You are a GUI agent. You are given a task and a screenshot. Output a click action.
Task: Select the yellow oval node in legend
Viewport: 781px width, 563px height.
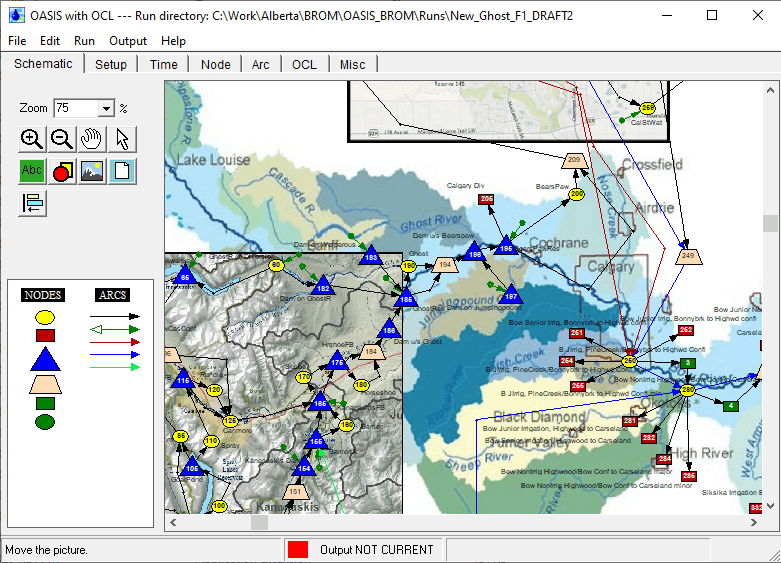[x=45, y=317]
